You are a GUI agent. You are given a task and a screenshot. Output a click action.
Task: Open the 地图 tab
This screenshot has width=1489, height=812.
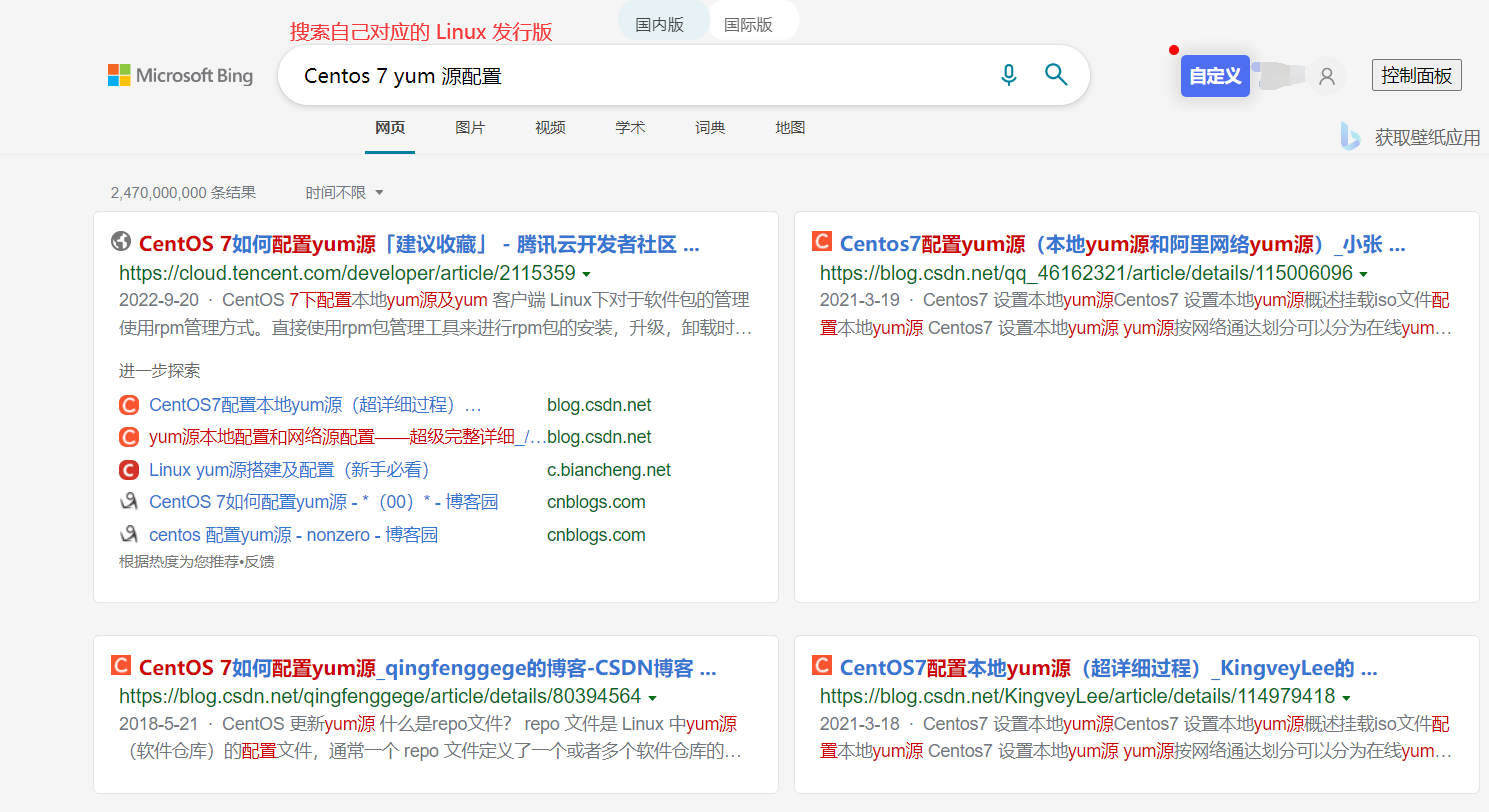coord(790,128)
